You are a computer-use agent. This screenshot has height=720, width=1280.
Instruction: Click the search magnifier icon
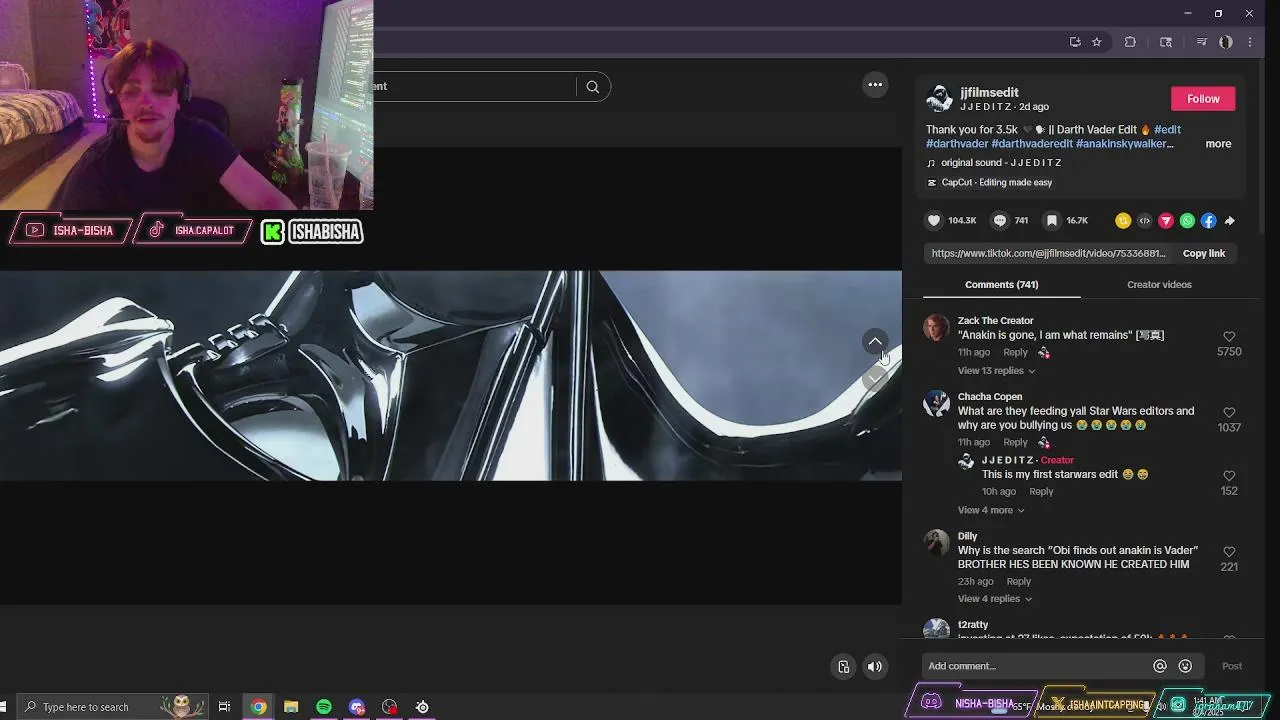pyautogui.click(x=593, y=87)
